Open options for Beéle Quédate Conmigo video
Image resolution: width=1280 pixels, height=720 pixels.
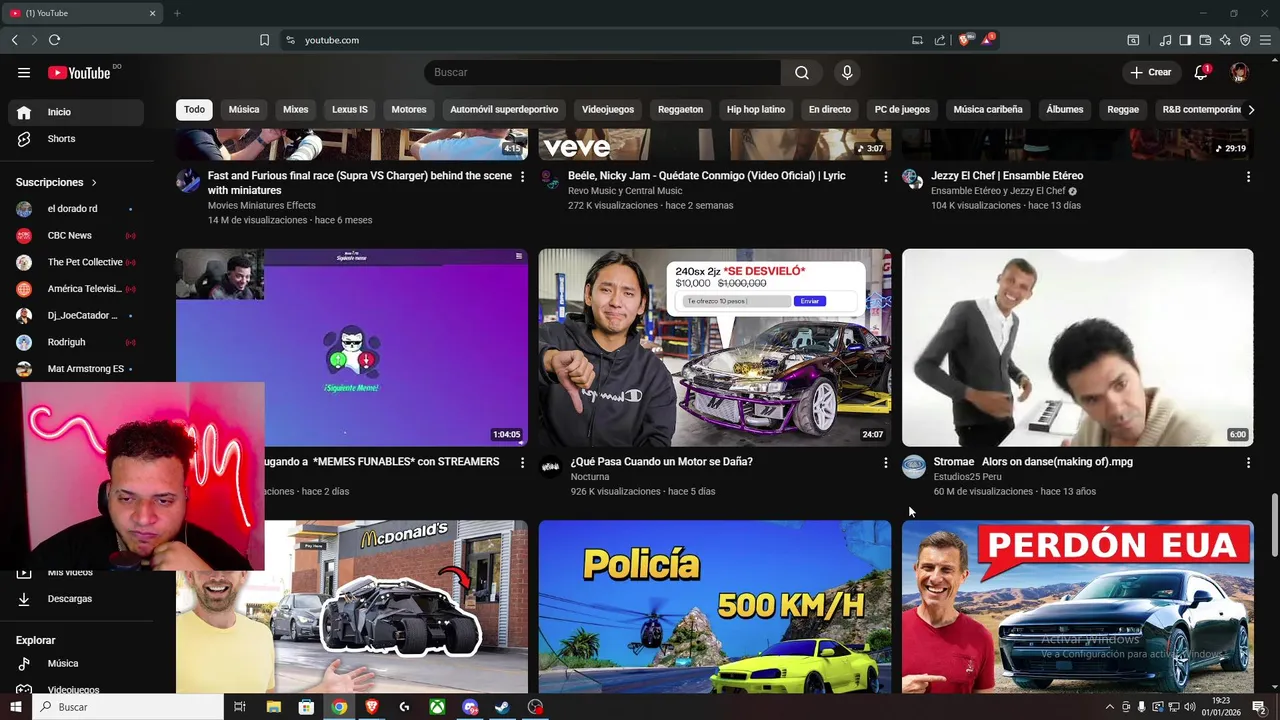pyautogui.click(x=885, y=176)
